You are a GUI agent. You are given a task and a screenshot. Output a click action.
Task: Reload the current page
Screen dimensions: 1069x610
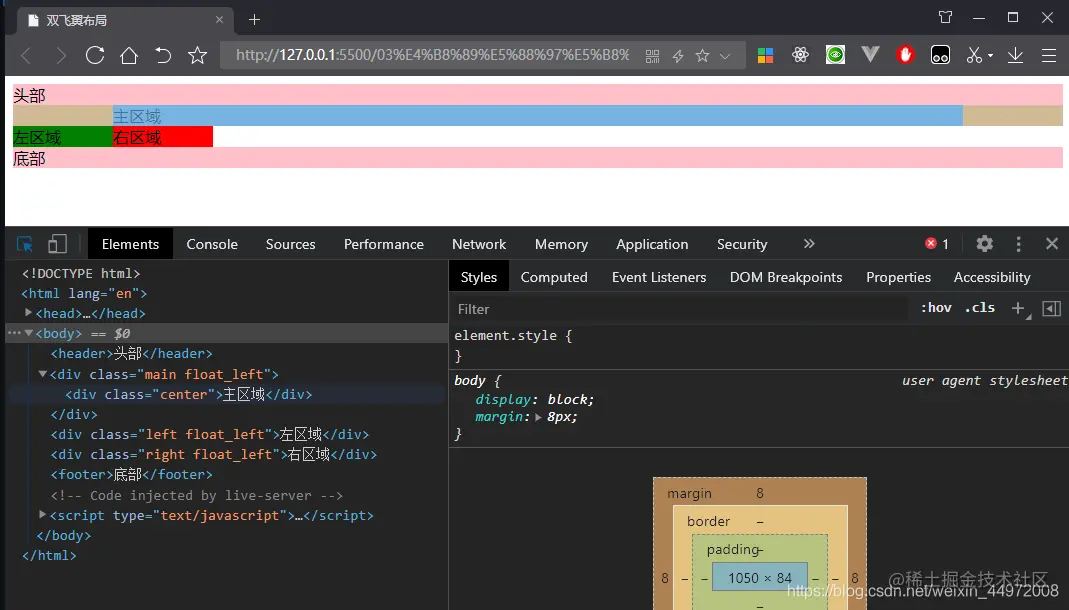[95, 55]
